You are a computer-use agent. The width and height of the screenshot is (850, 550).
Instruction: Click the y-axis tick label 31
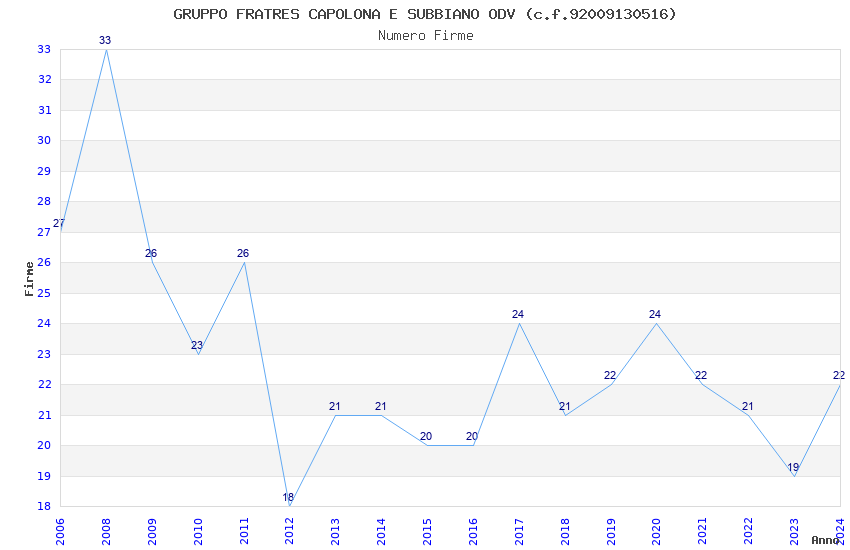(44, 111)
